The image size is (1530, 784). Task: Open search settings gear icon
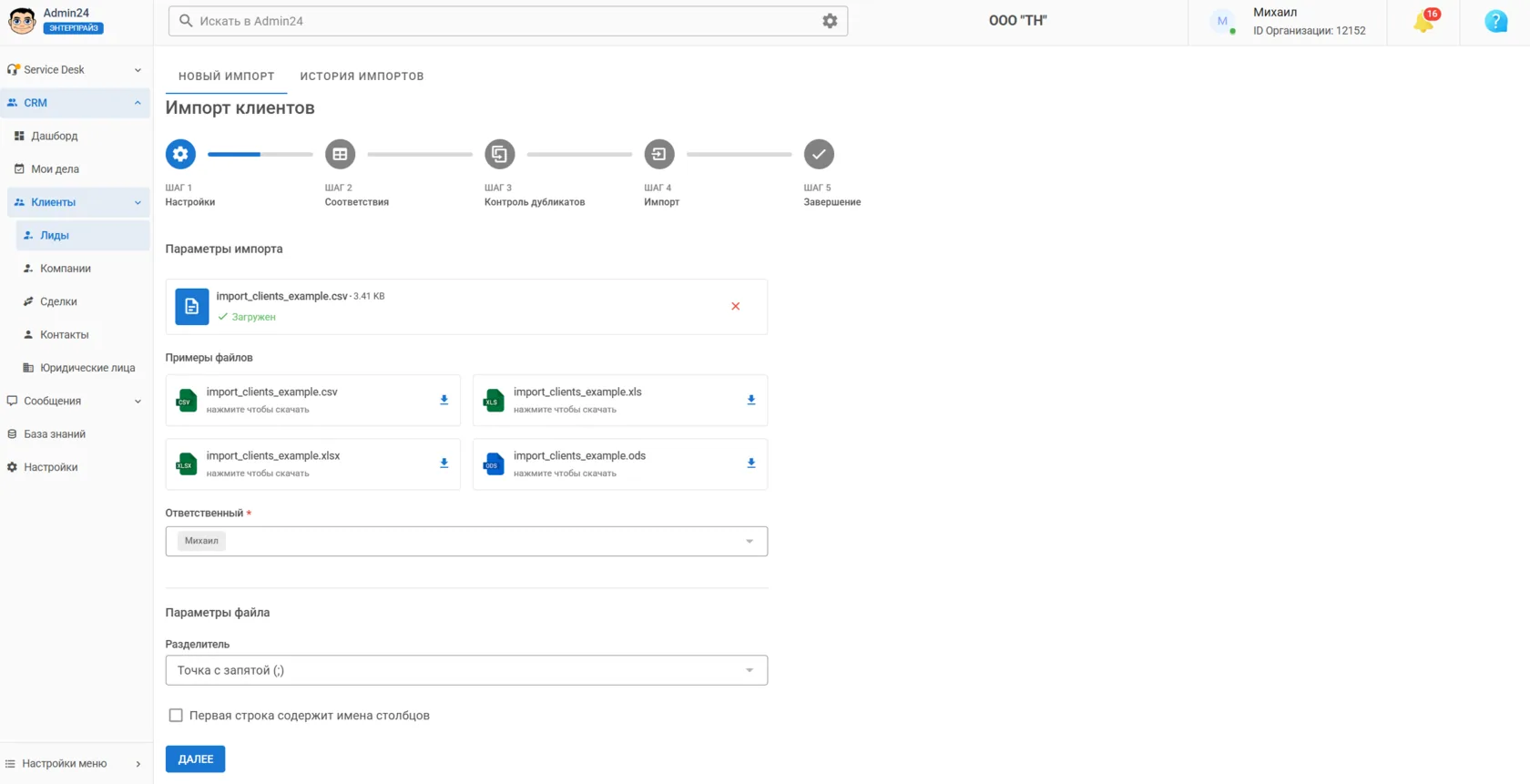click(x=830, y=21)
